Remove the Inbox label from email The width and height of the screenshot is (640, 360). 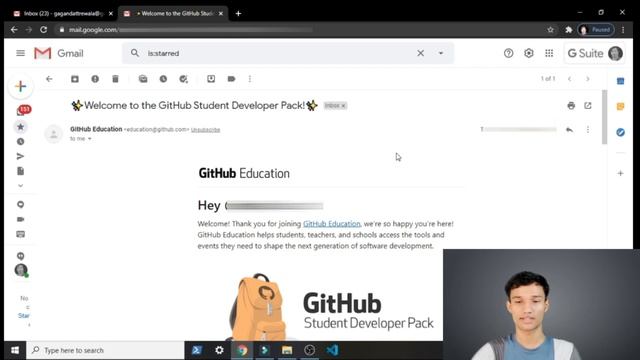(x=344, y=106)
